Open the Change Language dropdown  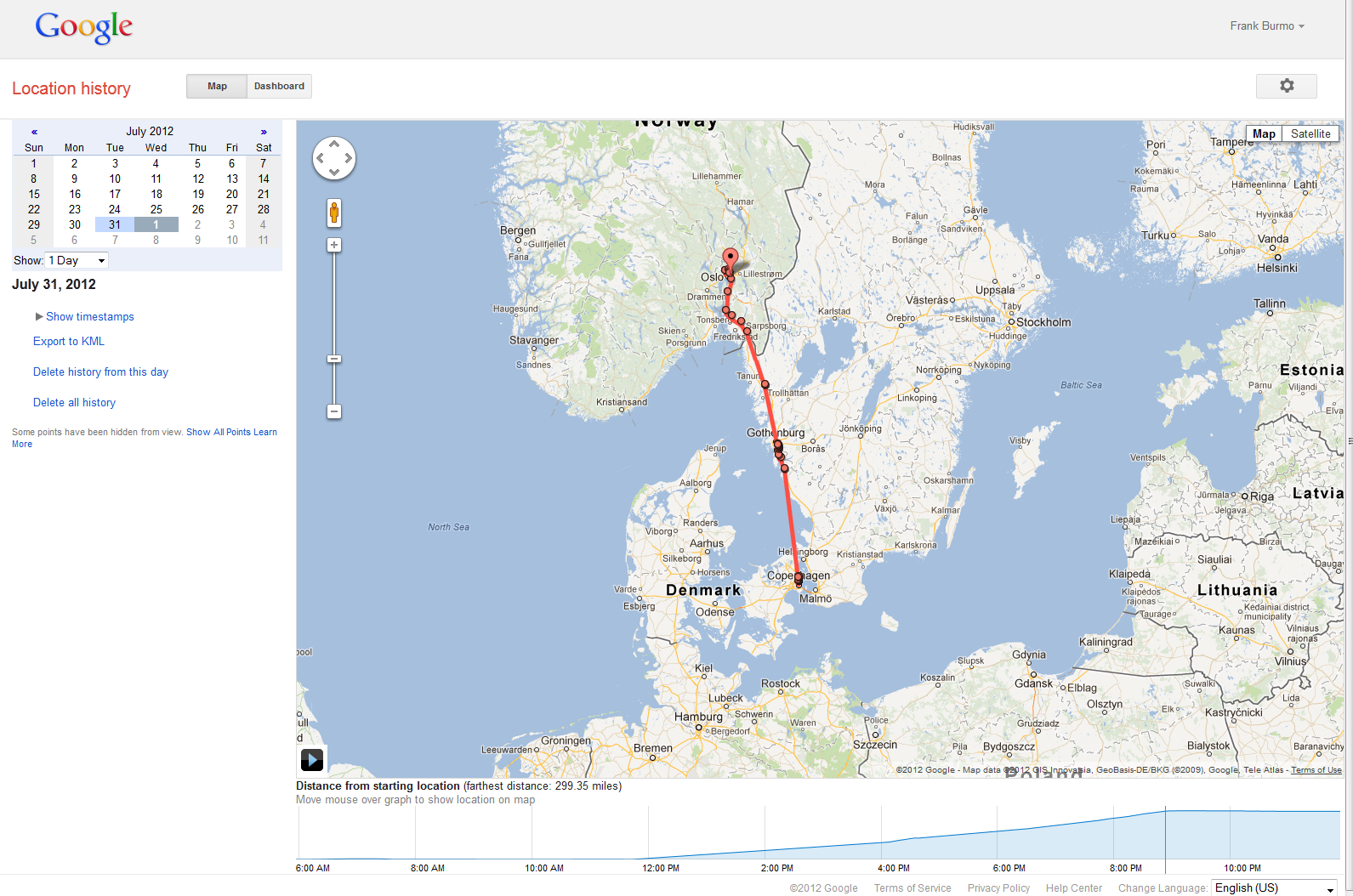tap(1274, 887)
